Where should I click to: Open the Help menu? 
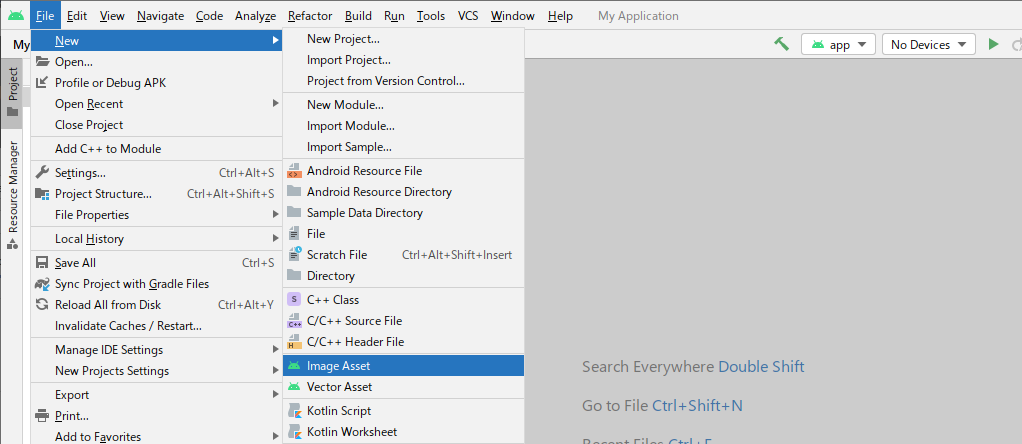tap(561, 16)
